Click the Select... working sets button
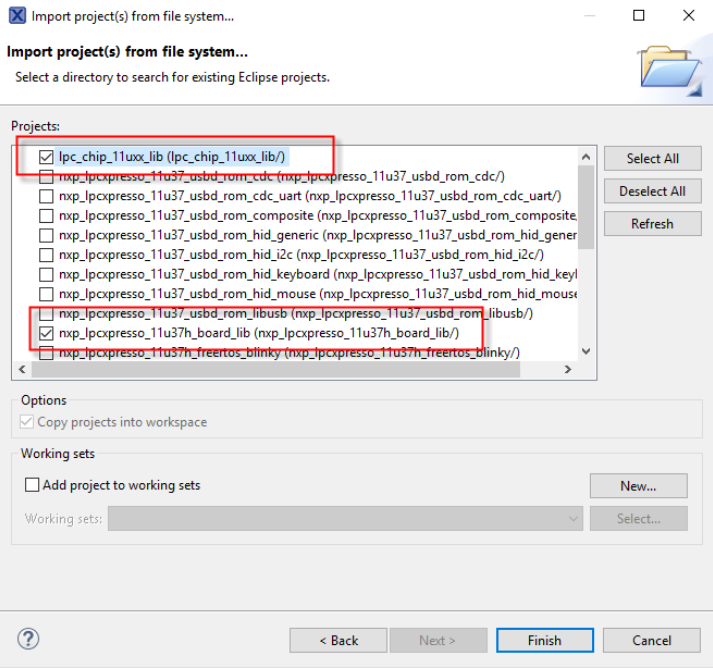Viewport: 713px width, 668px height. coord(638,518)
